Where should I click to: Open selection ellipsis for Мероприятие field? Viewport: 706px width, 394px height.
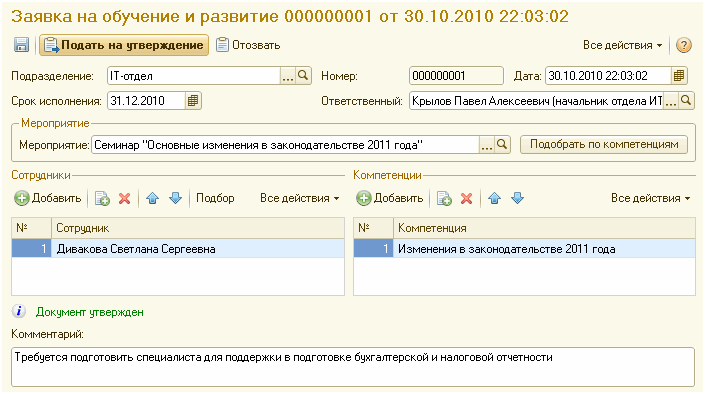click(x=487, y=145)
